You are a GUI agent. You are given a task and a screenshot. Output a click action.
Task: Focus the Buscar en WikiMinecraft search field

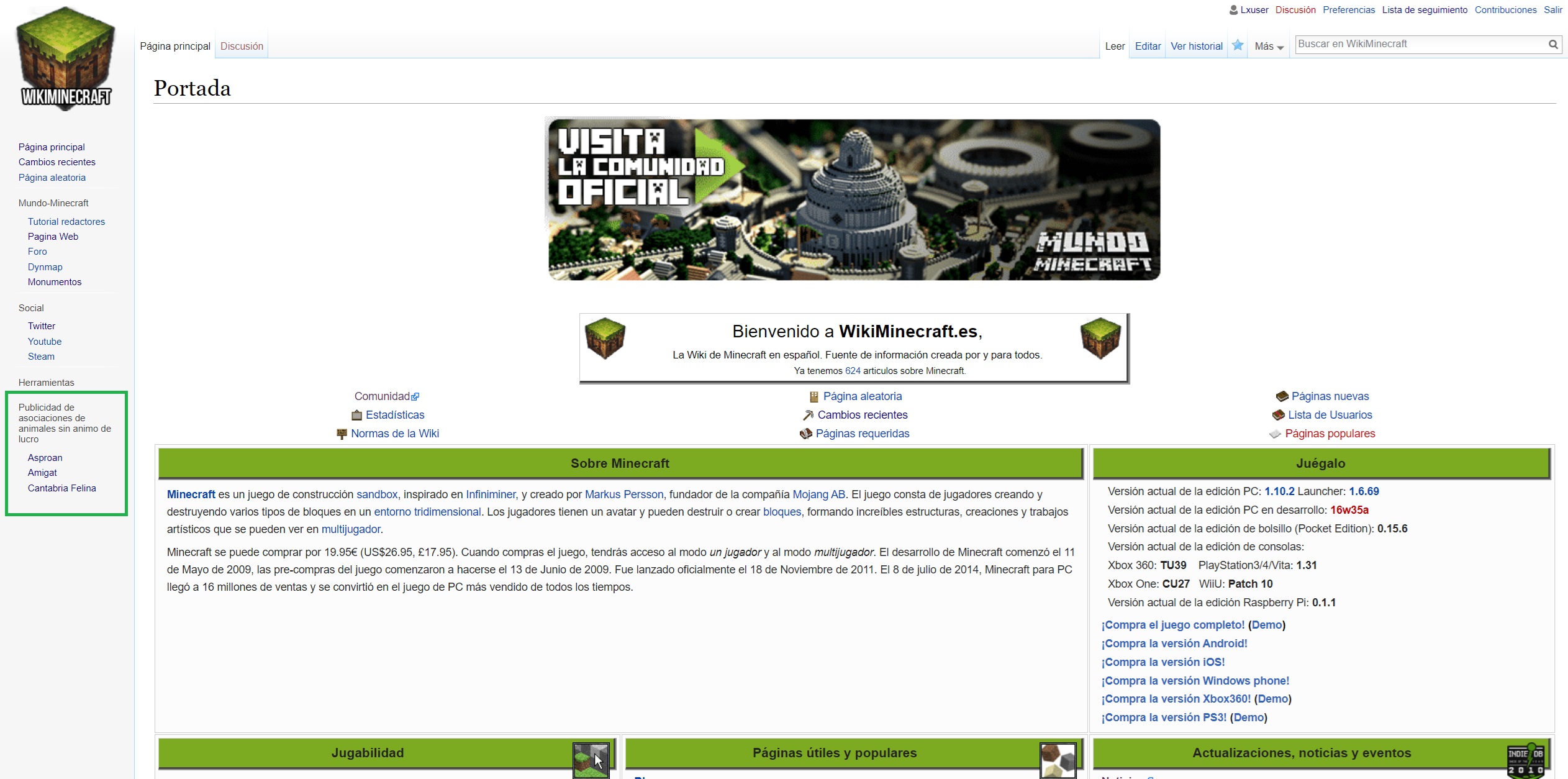(1419, 44)
